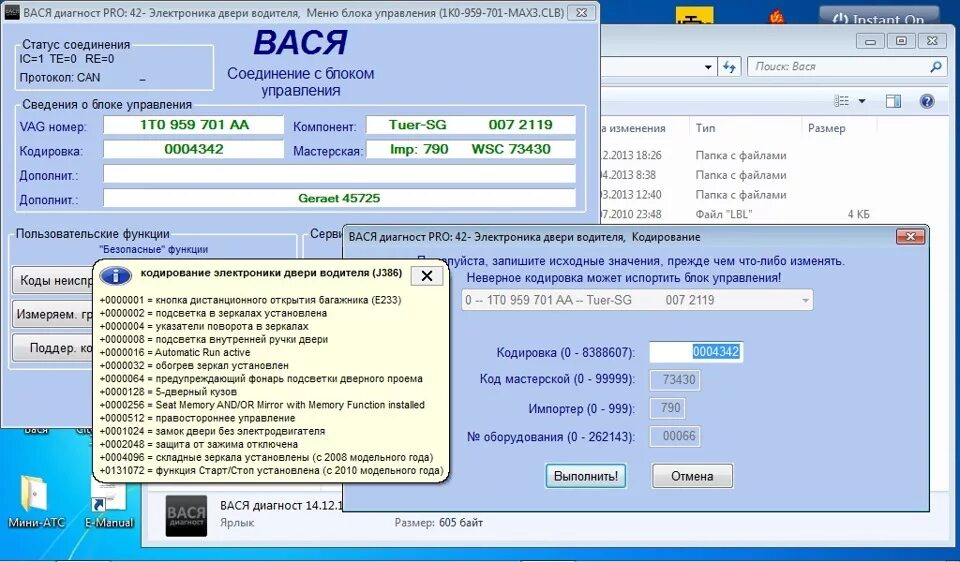The image size is (960, 562).
Task: Click hint line +0000016 Automatic Run active
Action: (174, 352)
